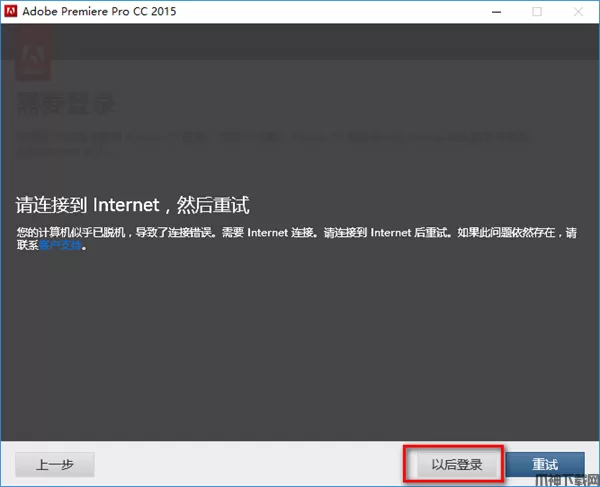The height and width of the screenshot is (487, 600).
Task: Click the Adobe Premiere Pro CC 2015 title text
Action: (99, 11)
